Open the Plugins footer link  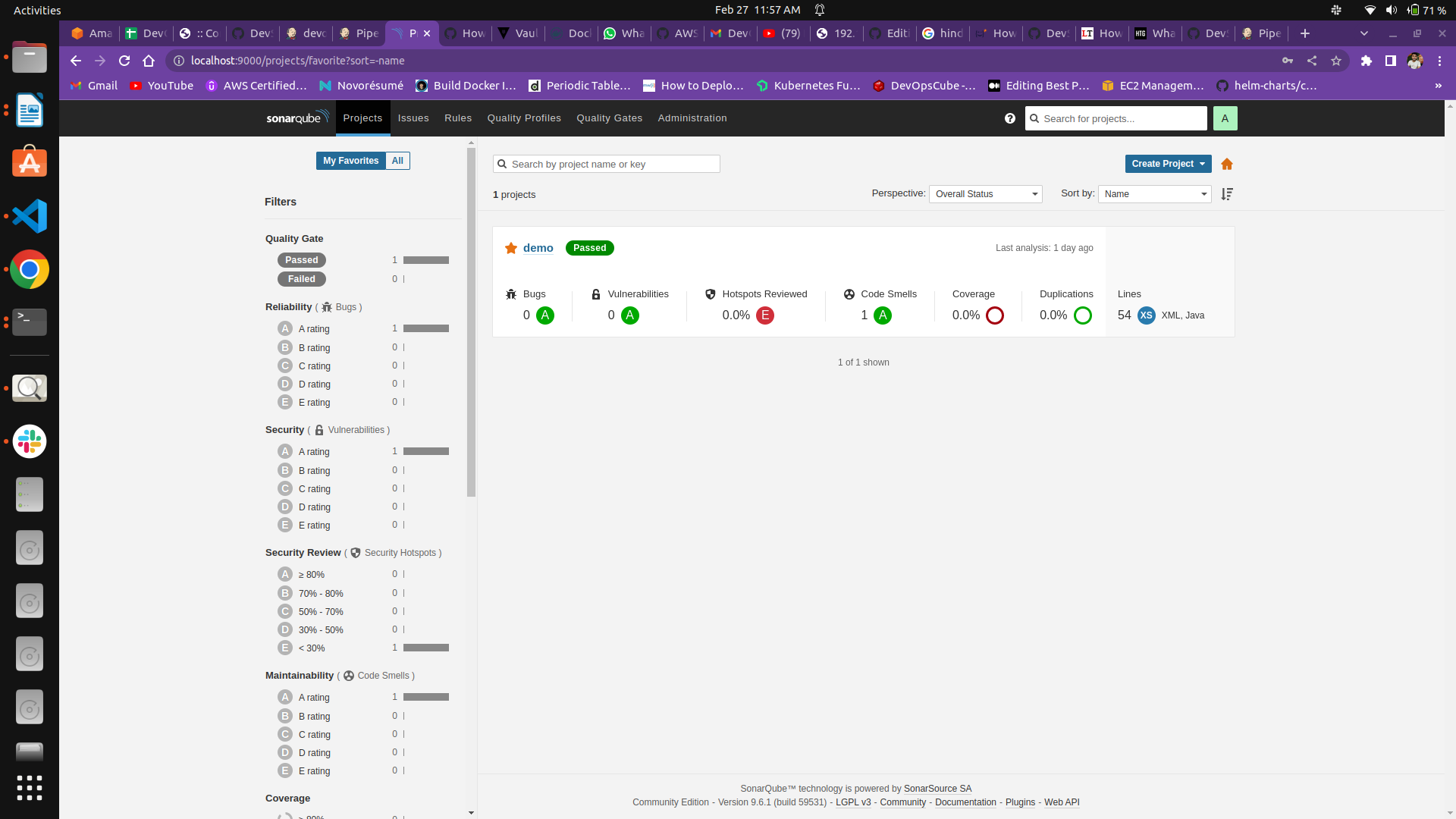[x=1020, y=802]
